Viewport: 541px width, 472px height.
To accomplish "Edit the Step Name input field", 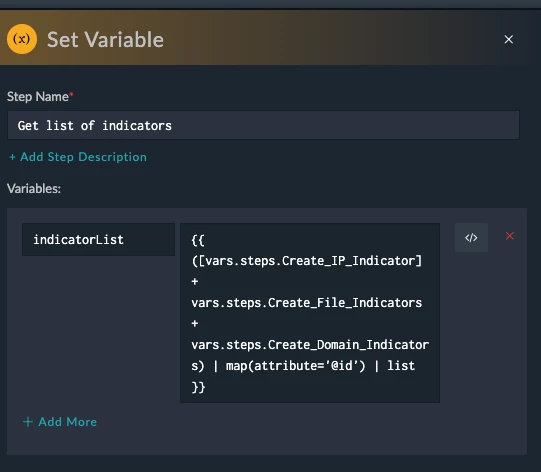I will [x=263, y=125].
